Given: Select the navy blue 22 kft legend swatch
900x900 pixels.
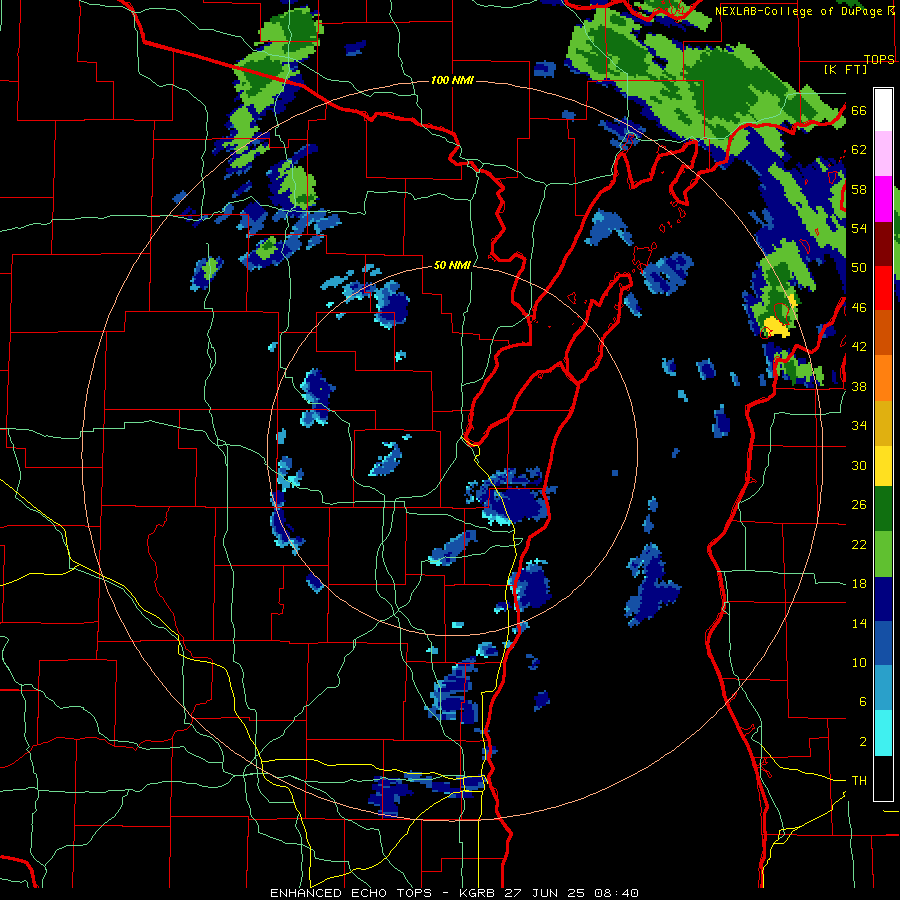Looking at the screenshot, I should click(883, 599).
